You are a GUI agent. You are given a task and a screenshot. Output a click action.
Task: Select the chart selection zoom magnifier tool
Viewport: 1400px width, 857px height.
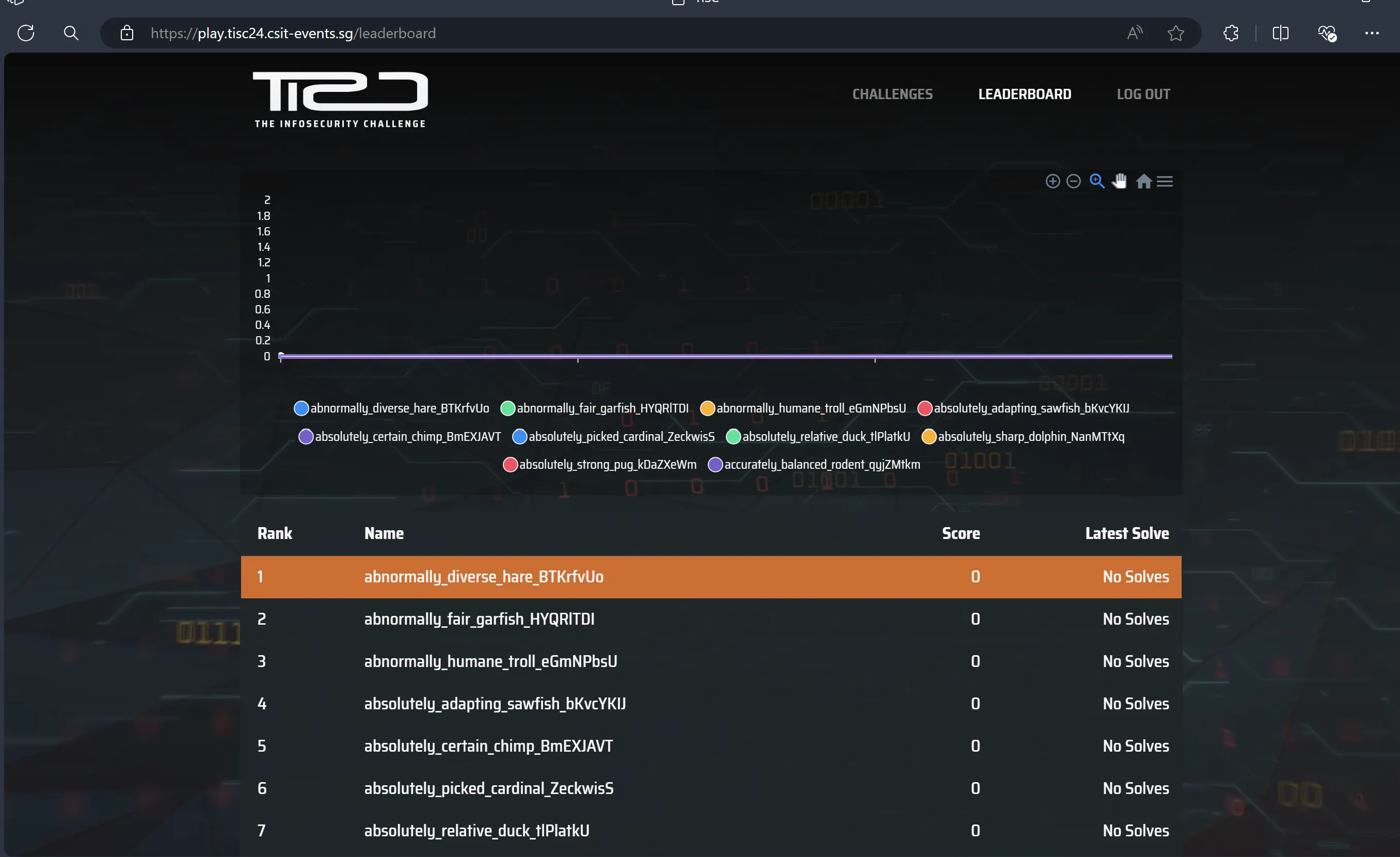pos(1096,181)
